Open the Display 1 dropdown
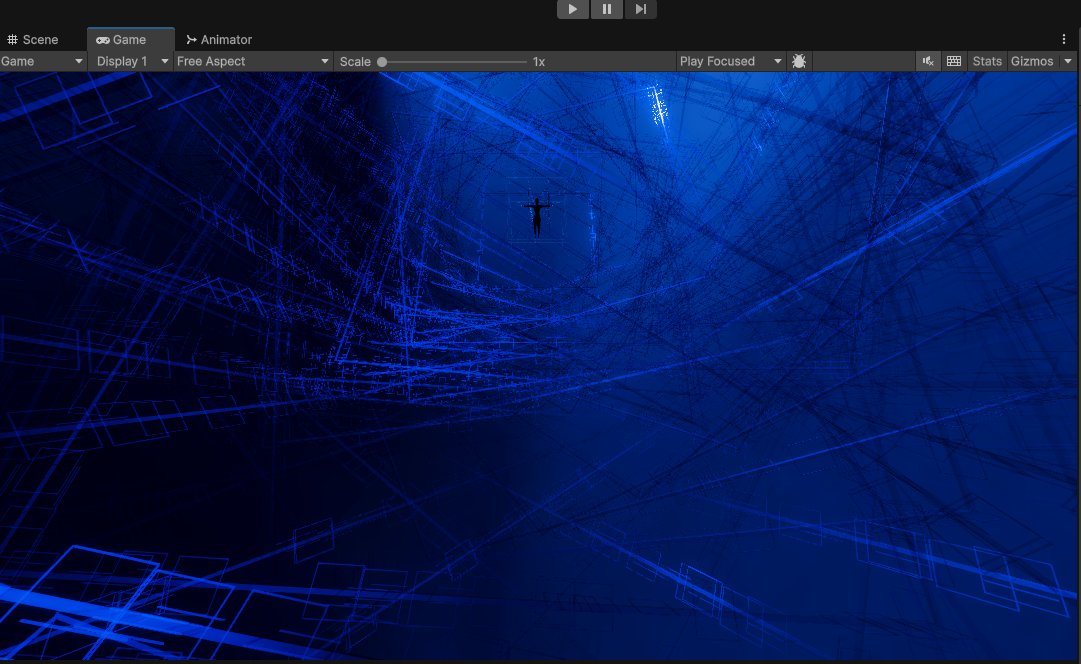Image resolution: width=1081 pixels, height=664 pixels. point(131,61)
